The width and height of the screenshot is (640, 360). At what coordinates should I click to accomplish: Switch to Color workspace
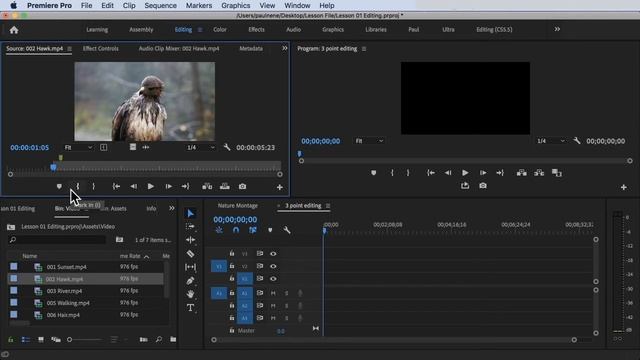220,29
